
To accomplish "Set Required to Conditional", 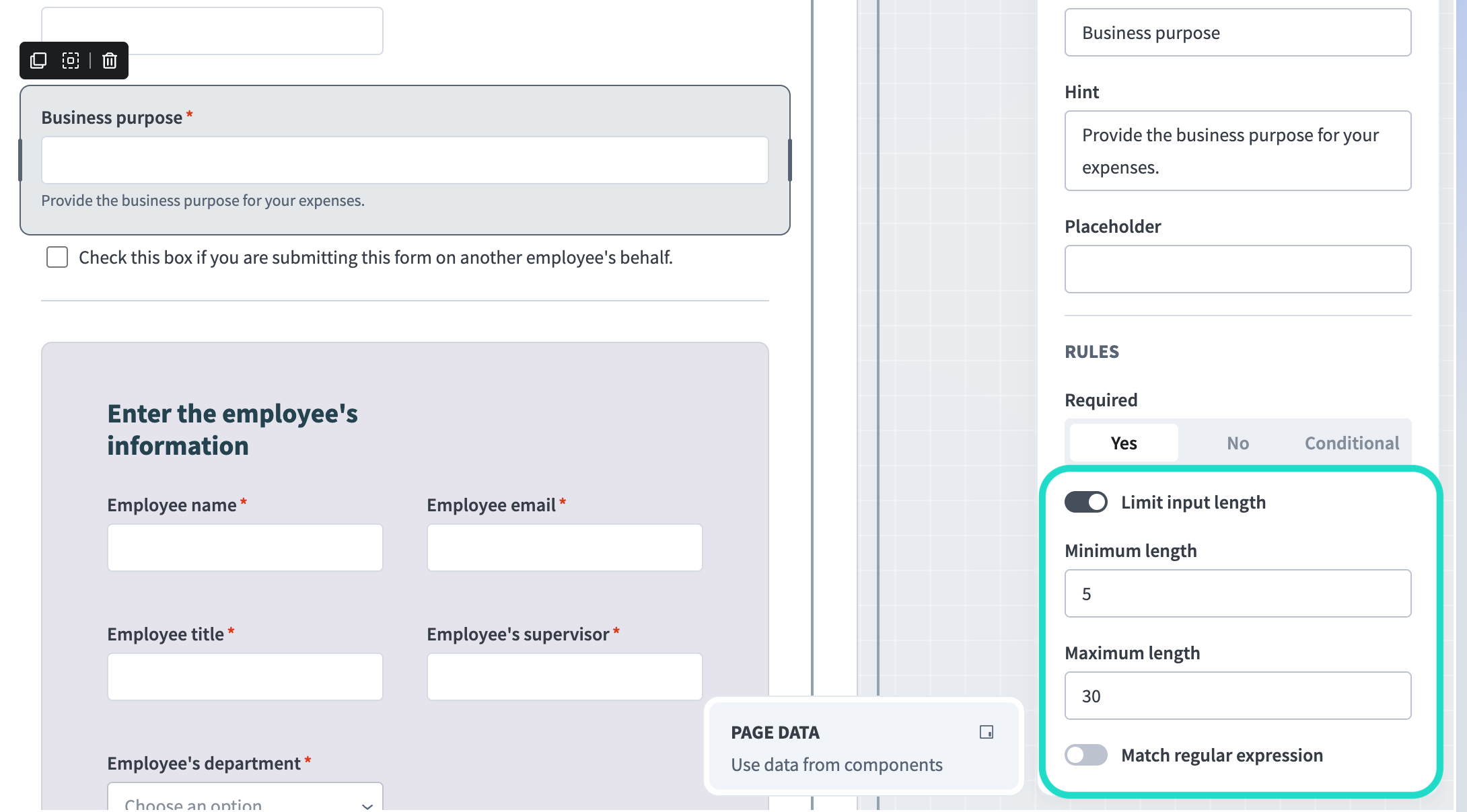I will click(x=1352, y=443).
